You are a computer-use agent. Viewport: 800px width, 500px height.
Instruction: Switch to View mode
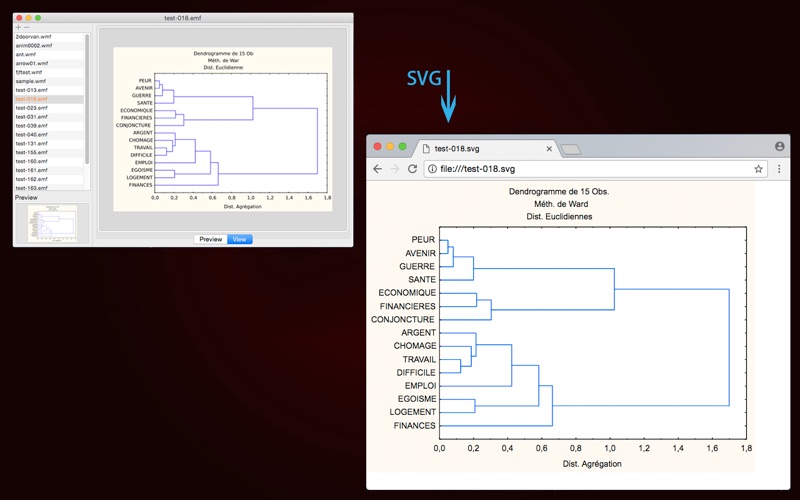click(x=239, y=239)
